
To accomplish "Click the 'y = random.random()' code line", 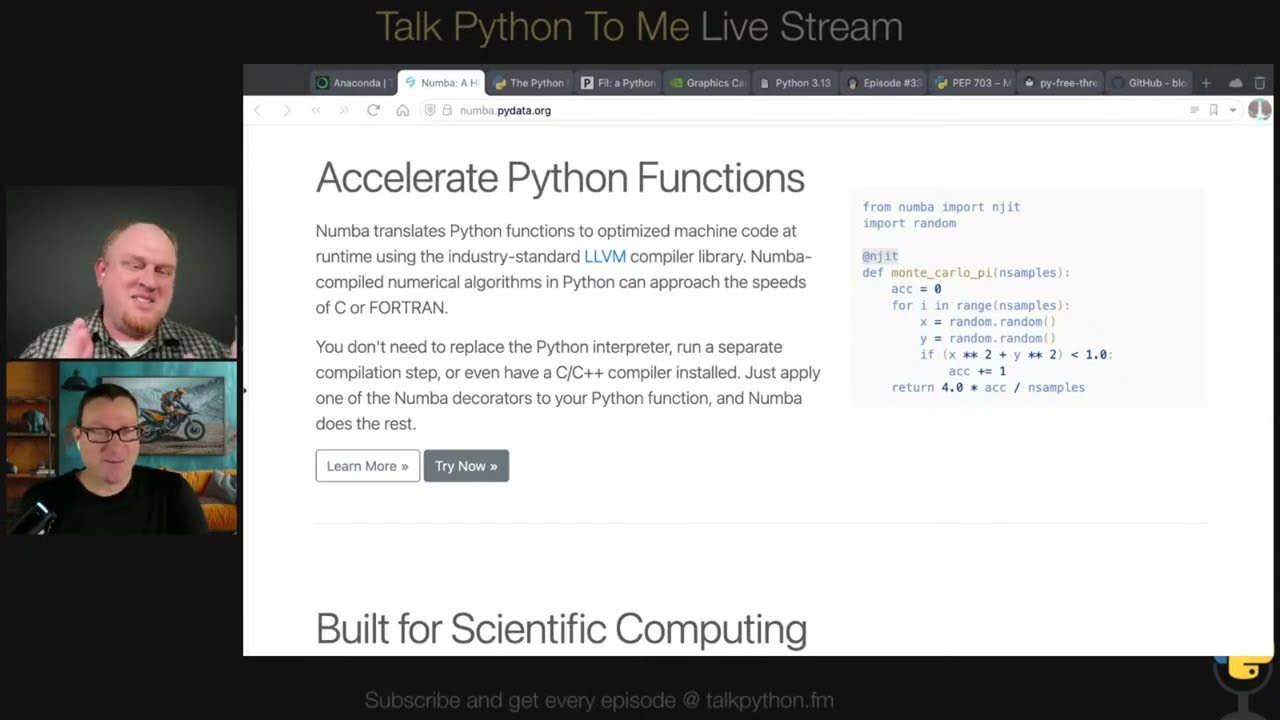I will click(x=988, y=338).
